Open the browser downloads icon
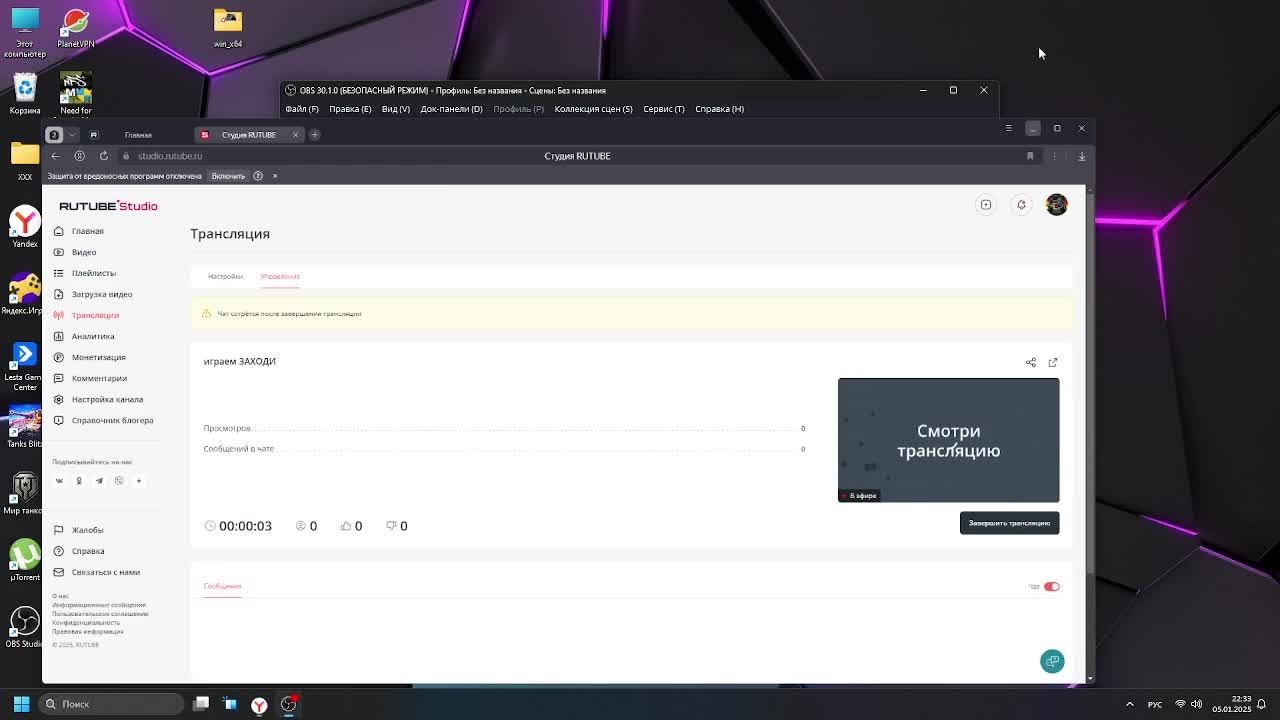 tap(1081, 156)
